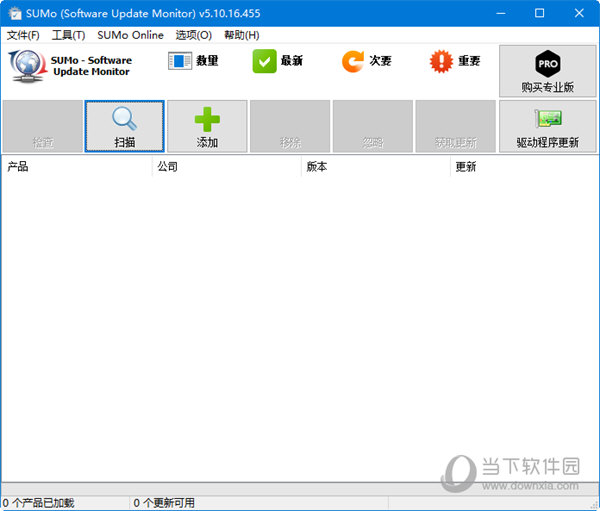The height and width of the screenshot is (511, 600).
Task: Sort list by 公司 column header
Action: tap(227, 167)
